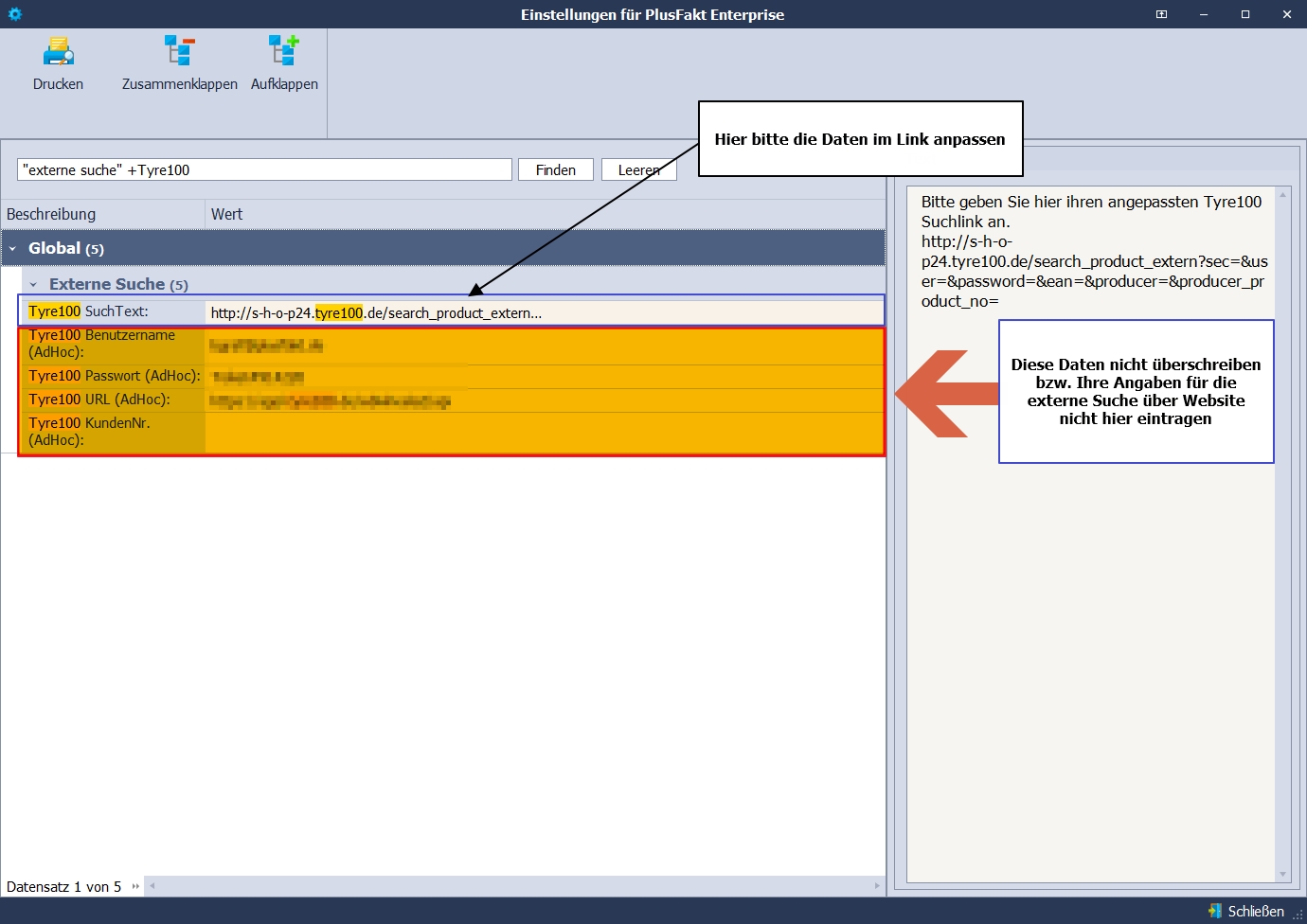Click the Wert column header
Viewport: 1307px width, 924px height.
545,214
